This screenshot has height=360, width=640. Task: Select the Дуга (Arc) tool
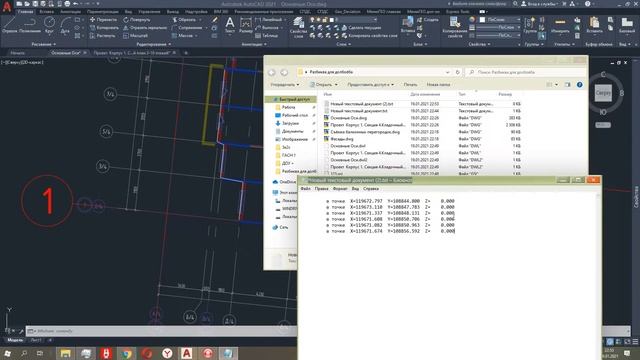point(65,25)
